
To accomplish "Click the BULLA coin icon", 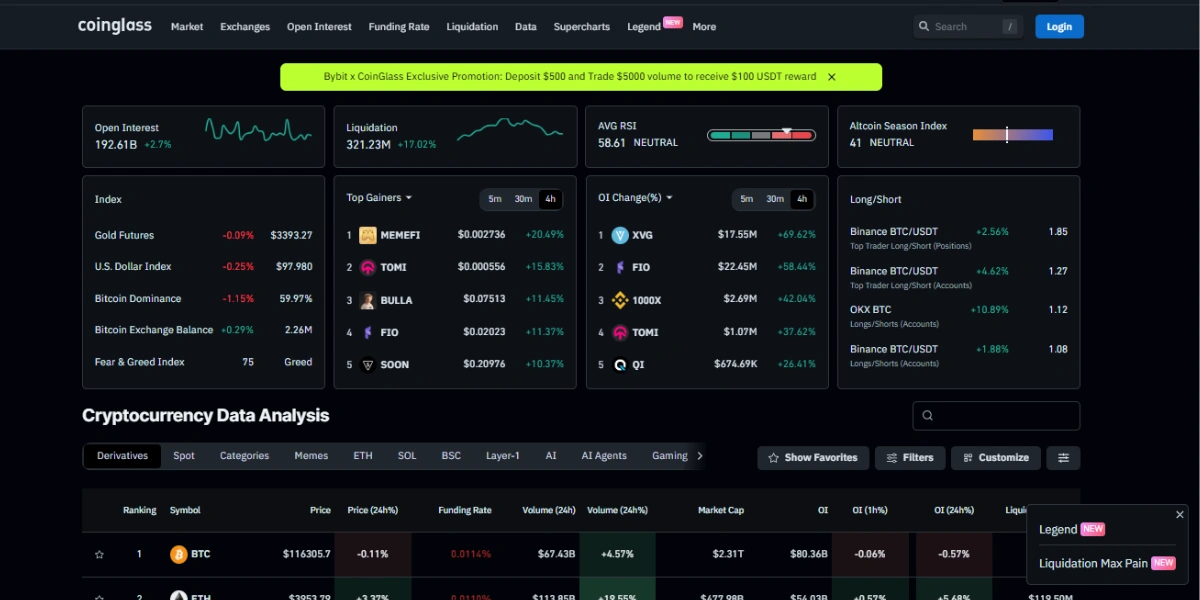I will [x=368, y=300].
